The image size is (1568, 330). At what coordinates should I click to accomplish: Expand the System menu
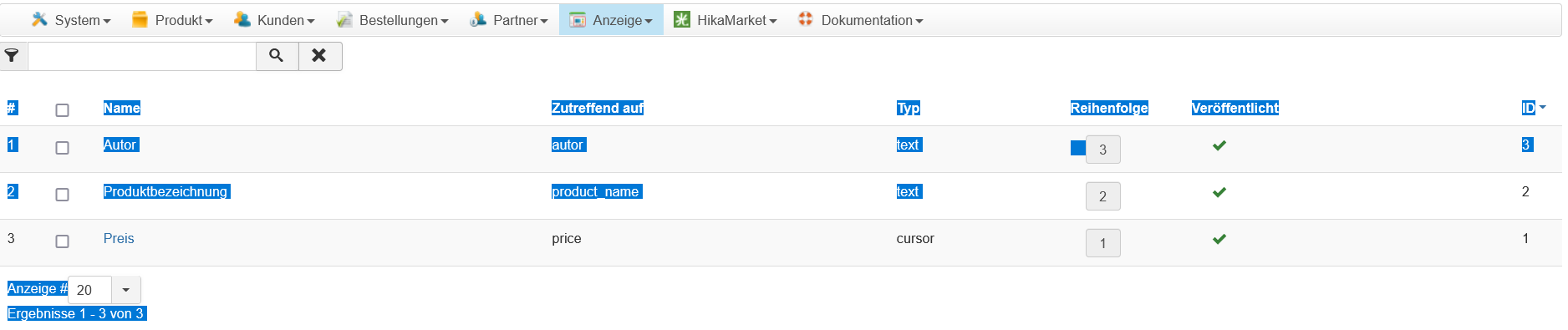click(x=70, y=20)
